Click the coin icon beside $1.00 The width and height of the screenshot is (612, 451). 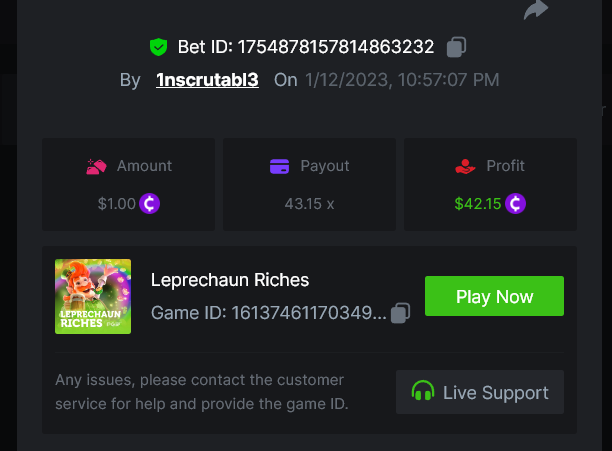pyautogui.click(x=150, y=204)
